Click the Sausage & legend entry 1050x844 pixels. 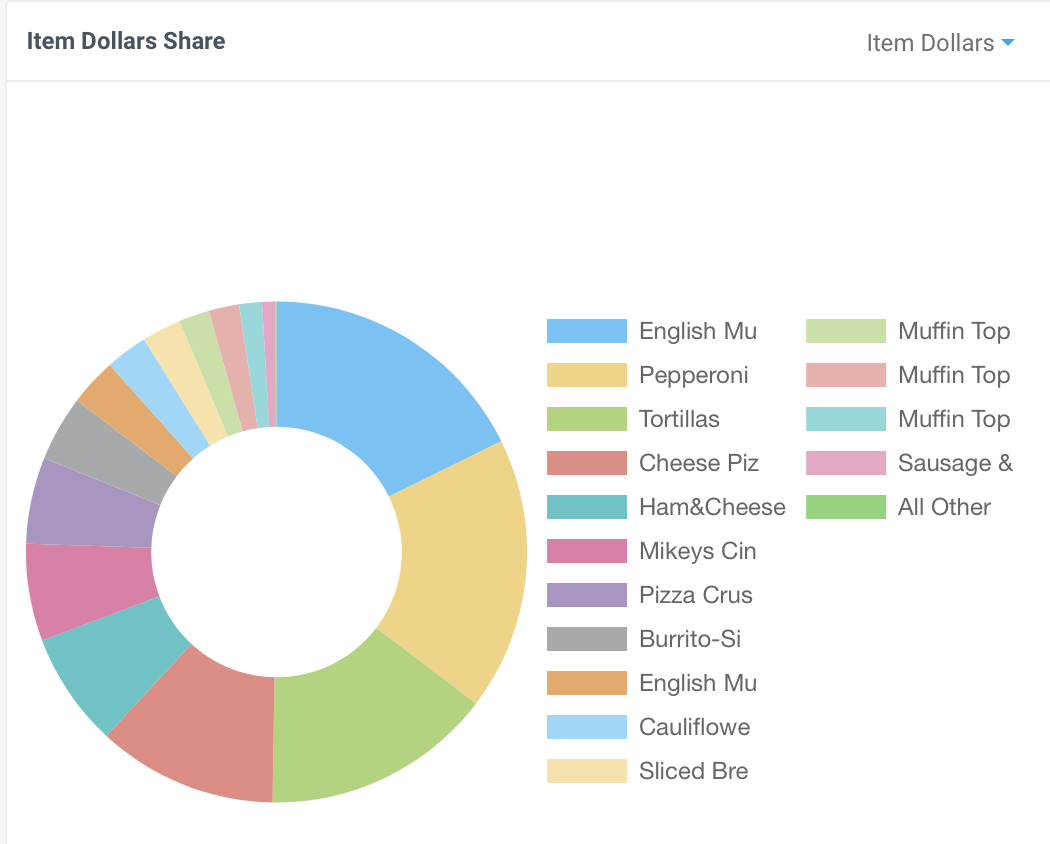pyautogui.click(x=909, y=463)
